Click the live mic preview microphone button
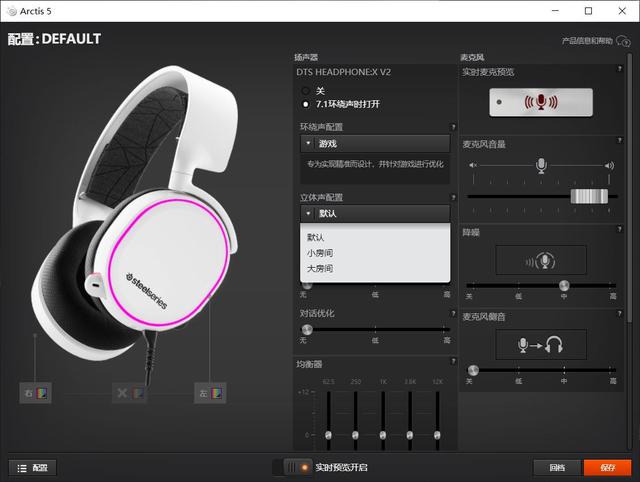Viewport: 640px width, 482px height. tap(541, 102)
